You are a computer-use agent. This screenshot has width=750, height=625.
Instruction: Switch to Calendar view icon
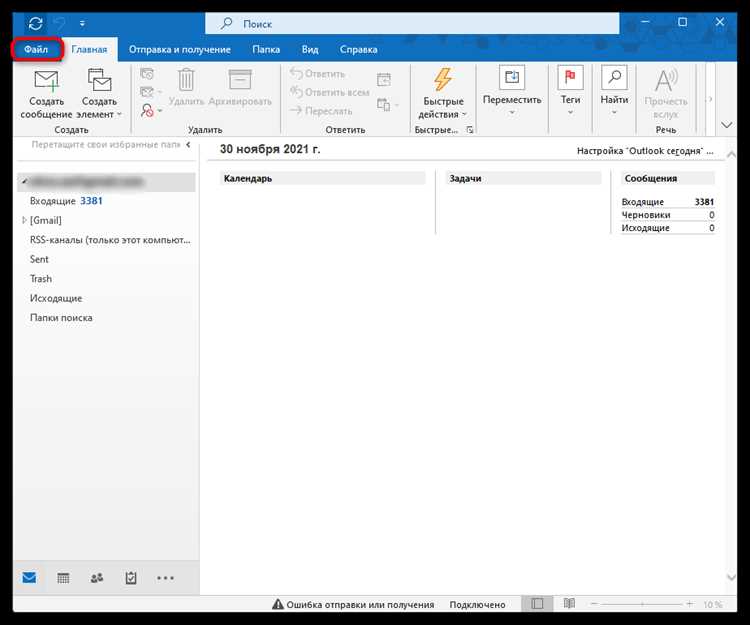[63, 578]
